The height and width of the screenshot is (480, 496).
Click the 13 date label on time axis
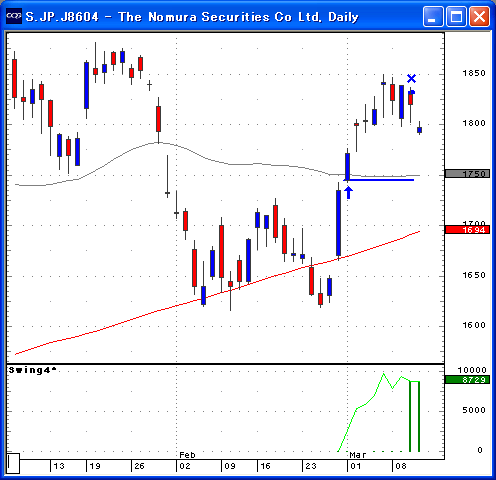tap(59, 466)
